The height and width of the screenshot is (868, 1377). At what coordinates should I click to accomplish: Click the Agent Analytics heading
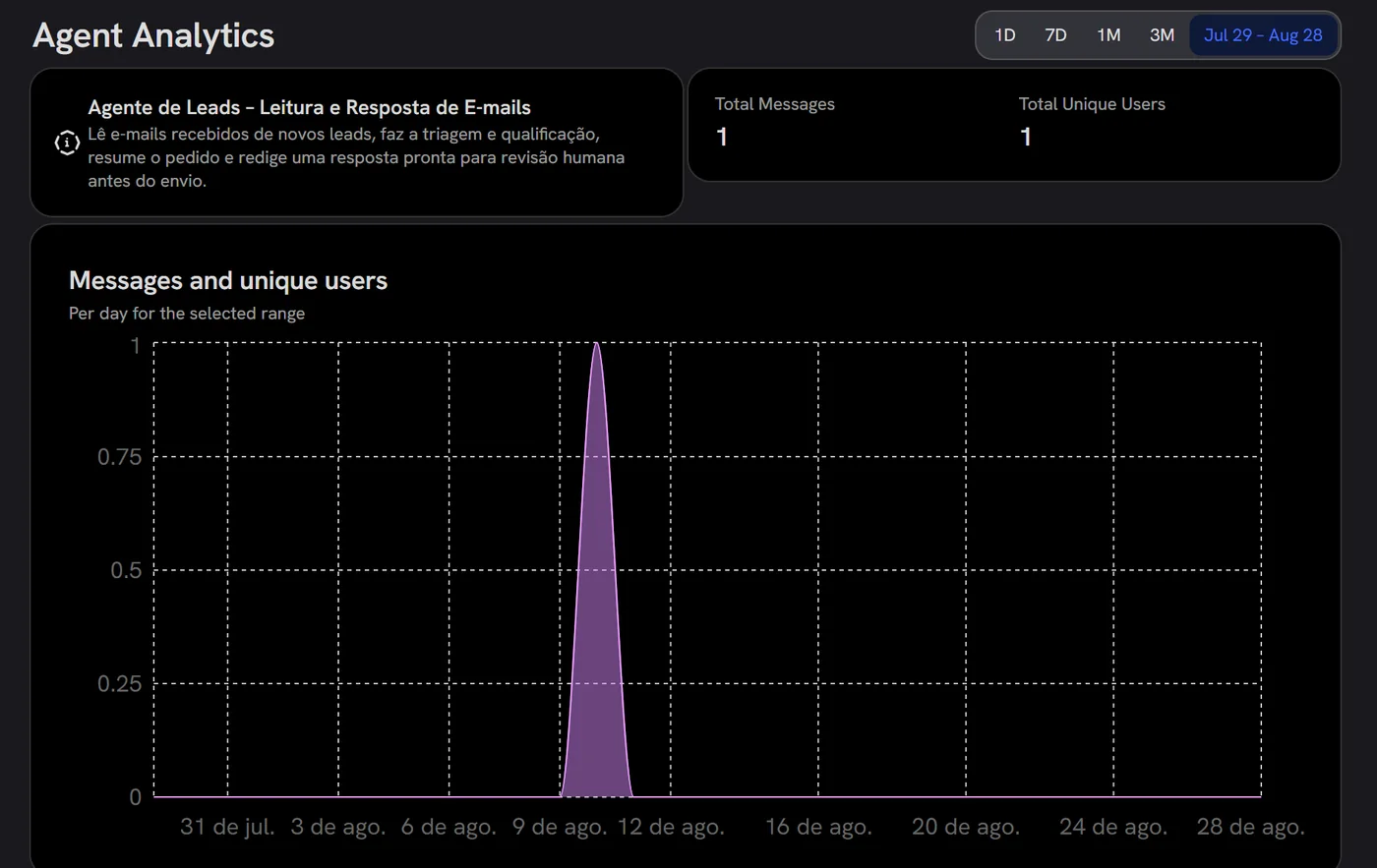point(153,35)
